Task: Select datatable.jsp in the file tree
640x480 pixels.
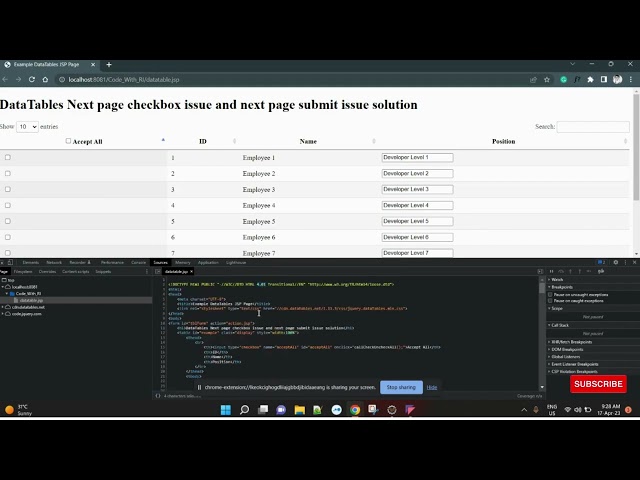Action: 31,300
